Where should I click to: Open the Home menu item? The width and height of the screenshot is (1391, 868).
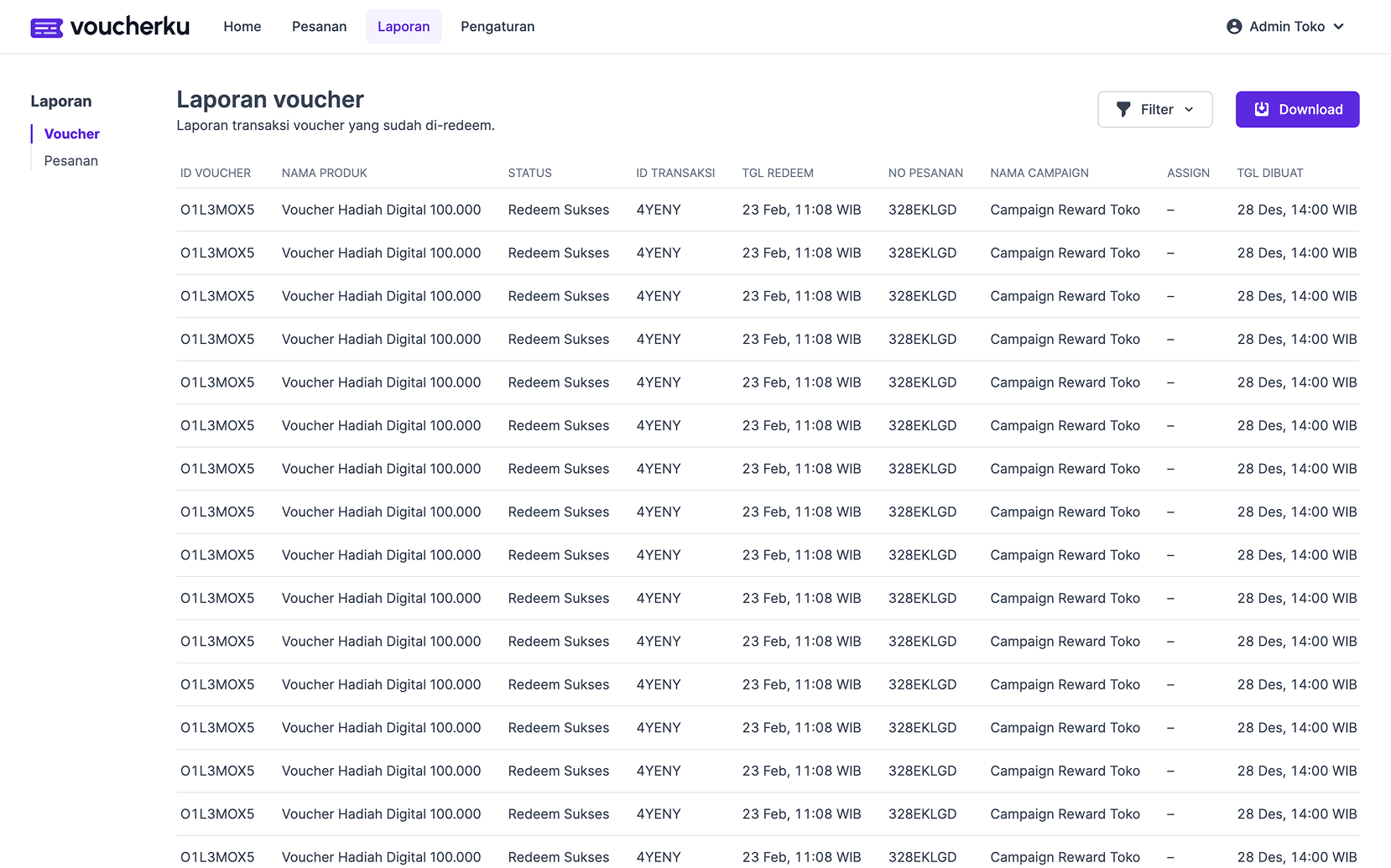click(x=242, y=27)
